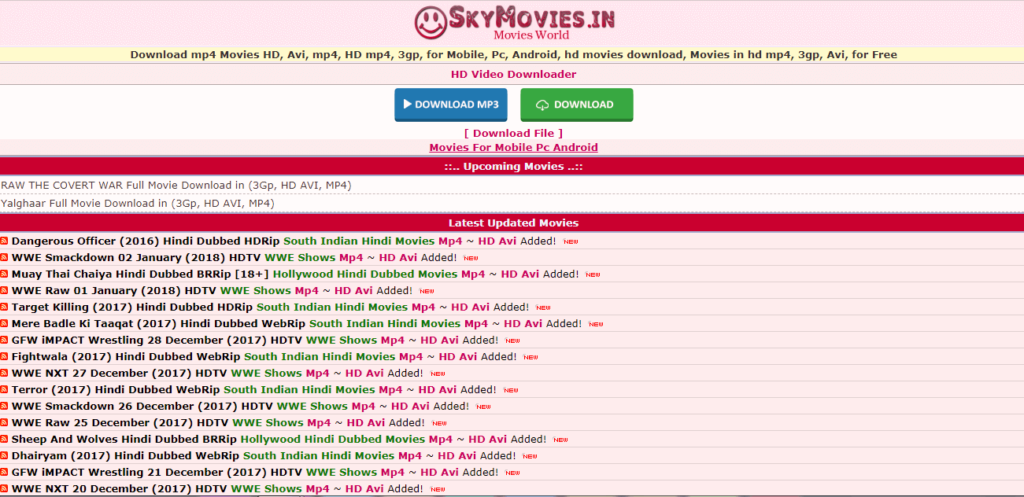Screen dimensions: 1024x497
Task: Click the NEW badge on Sheep And Wolves row
Action: pyautogui.click(x=560, y=440)
